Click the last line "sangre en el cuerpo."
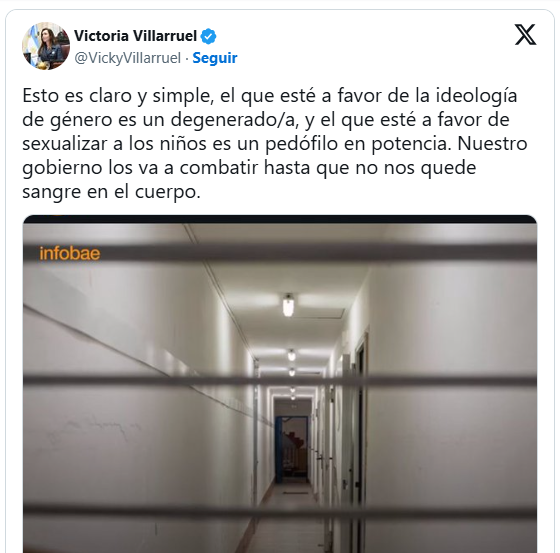 click(111, 192)
